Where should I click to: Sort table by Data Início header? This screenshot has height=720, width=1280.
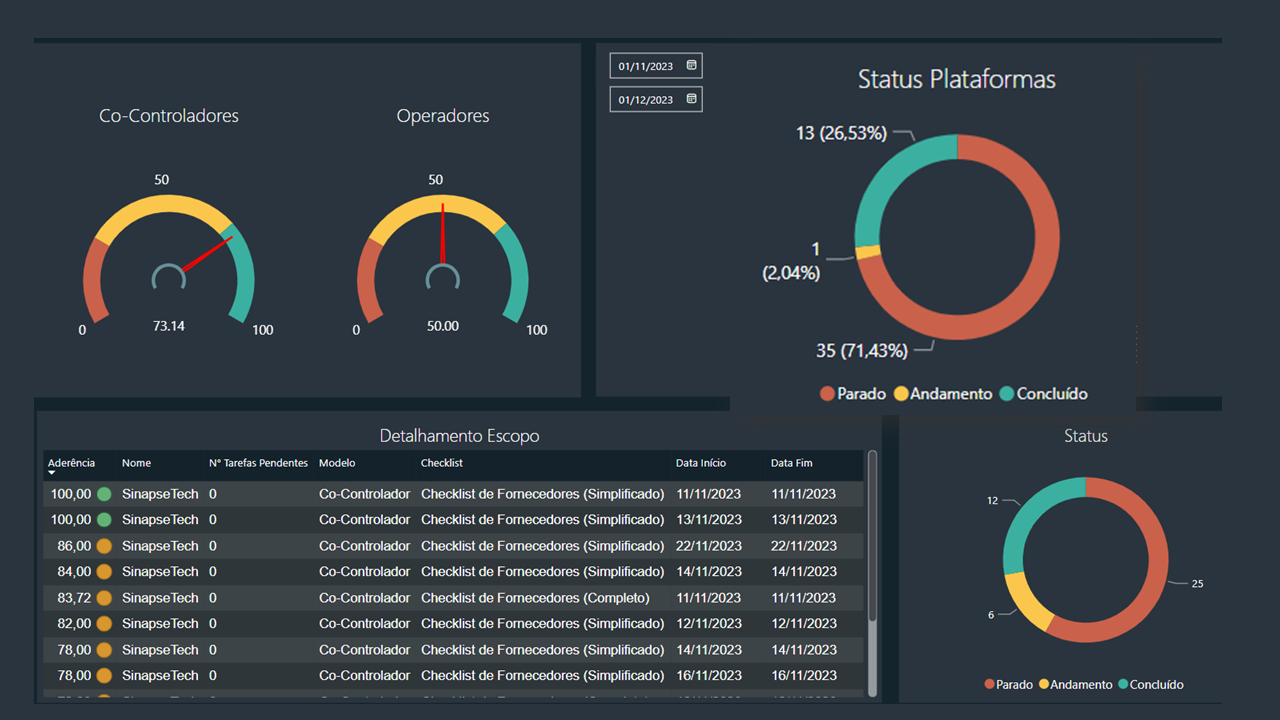(701, 463)
